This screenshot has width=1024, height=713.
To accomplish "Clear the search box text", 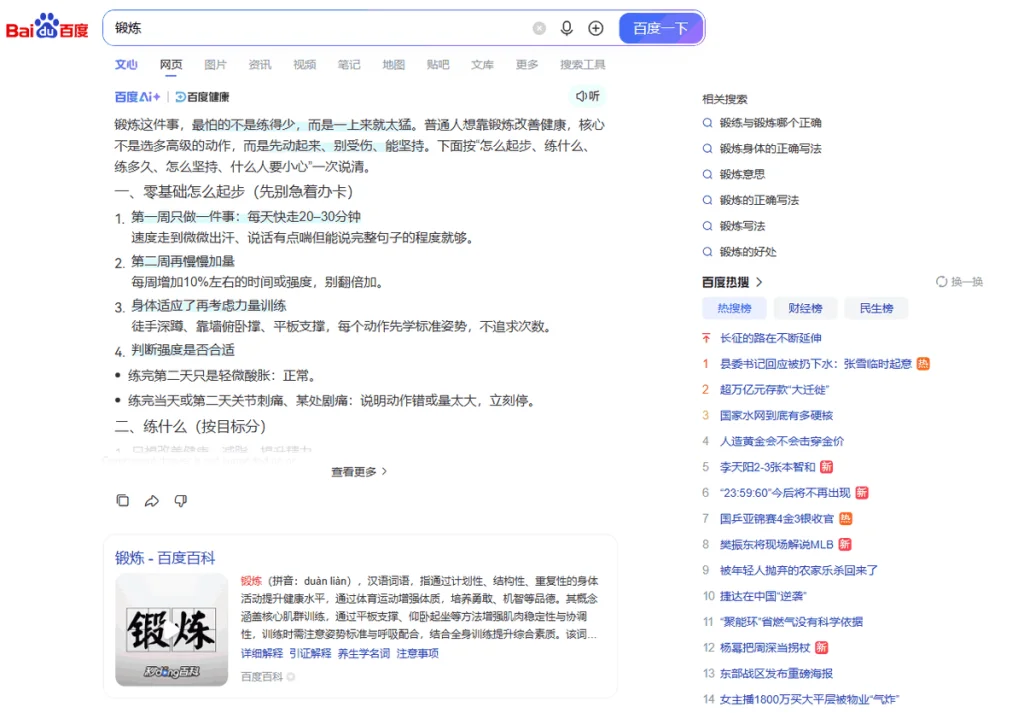I will click(x=539, y=28).
